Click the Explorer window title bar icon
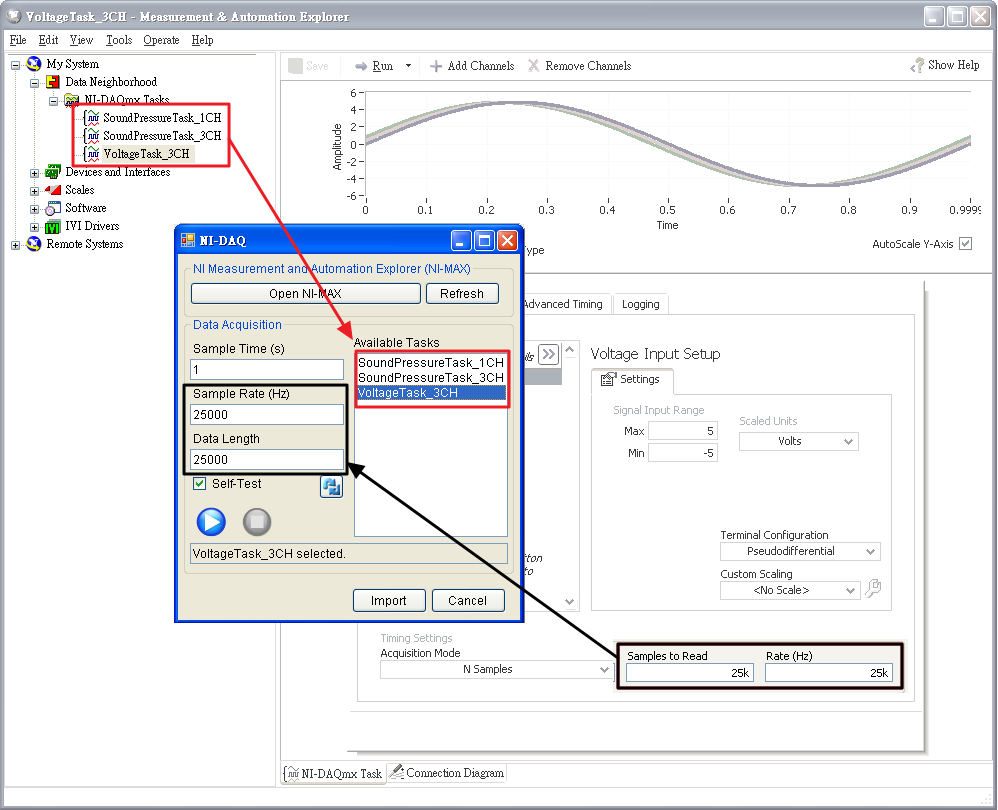The height and width of the screenshot is (810, 998). pyautogui.click(x=13, y=17)
